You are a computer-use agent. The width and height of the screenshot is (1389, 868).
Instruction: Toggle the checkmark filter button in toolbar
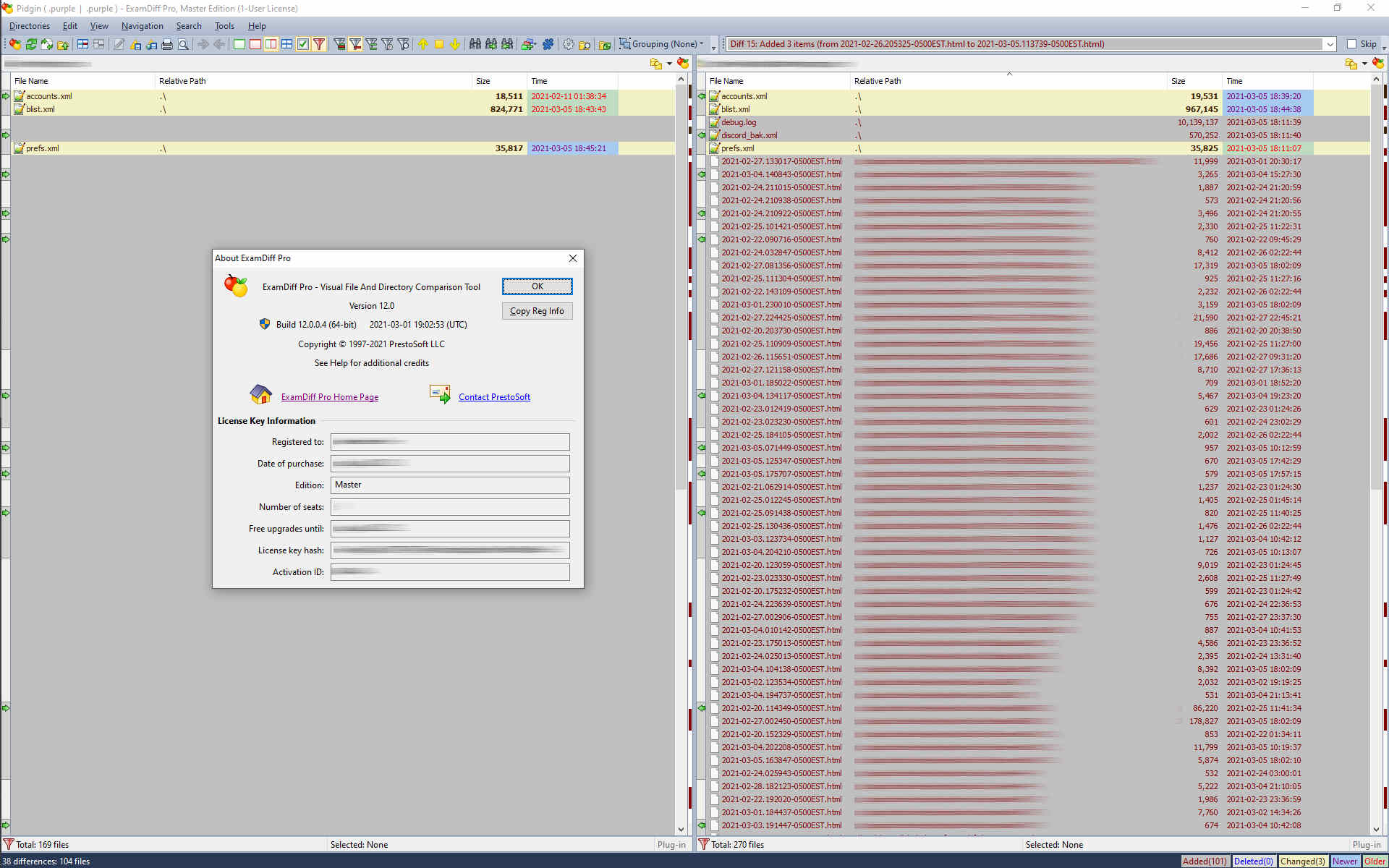tap(303, 44)
